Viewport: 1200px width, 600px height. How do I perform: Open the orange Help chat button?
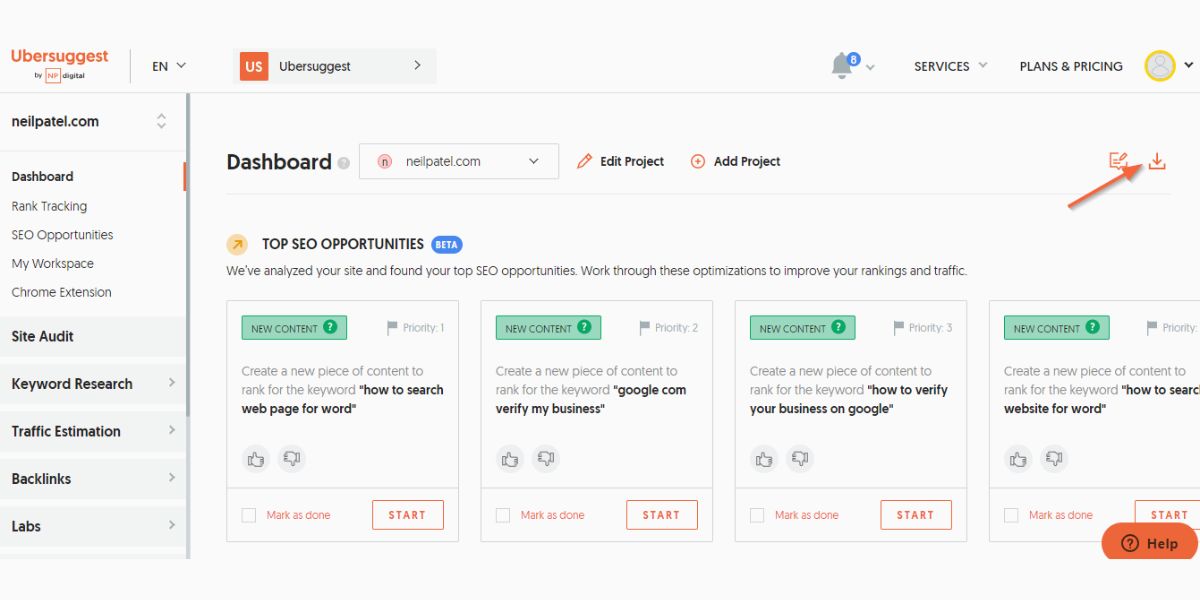[x=1150, y=543]
